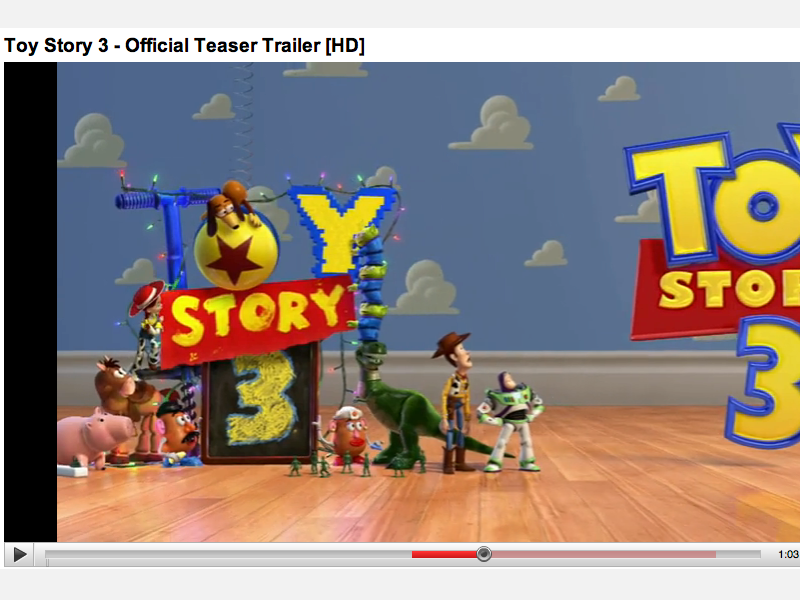Screen dimensions: 800x600
Task: Click the seek bar playhead knob
Action: (484, 554)
